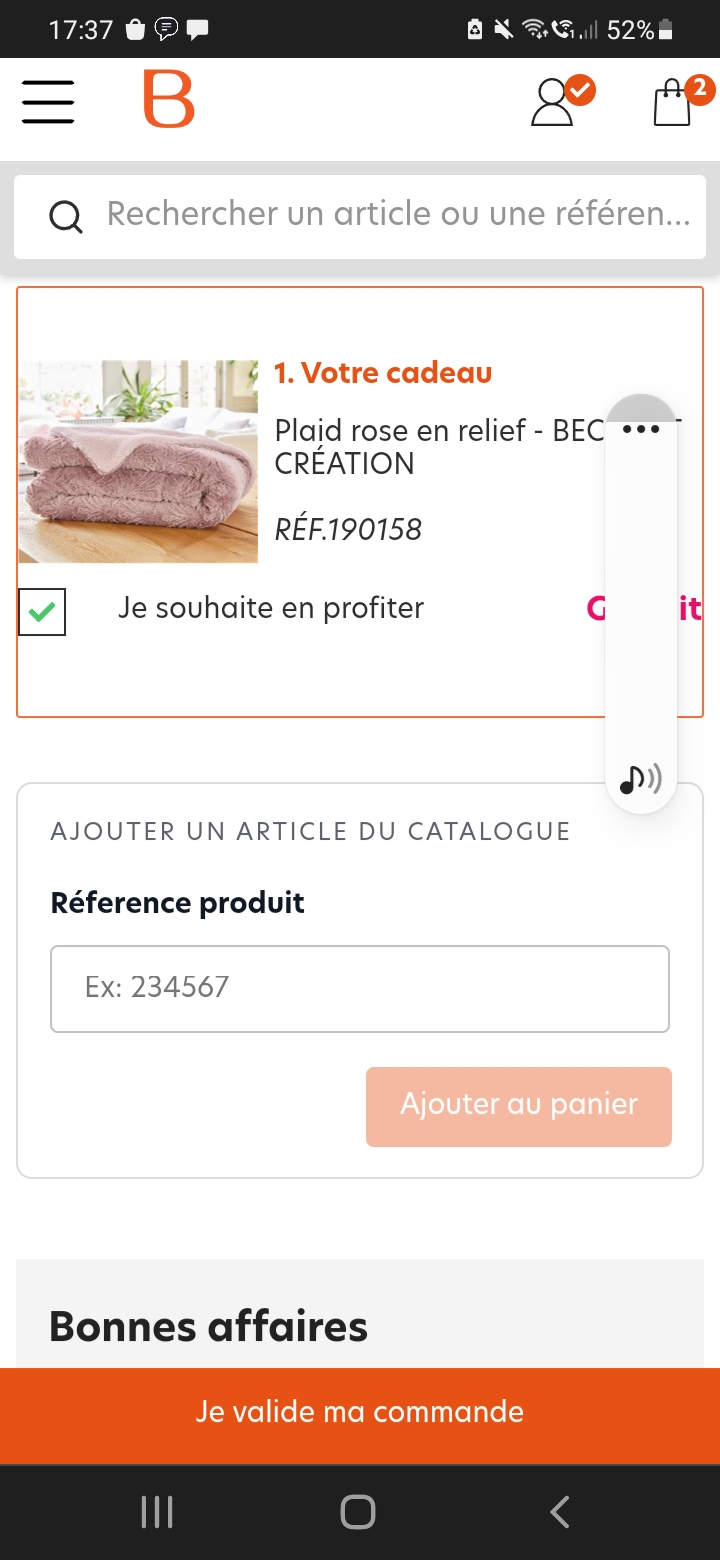Open Android recent apps button
This screenshot has height=1560, width=720.
coord(157,1512)
